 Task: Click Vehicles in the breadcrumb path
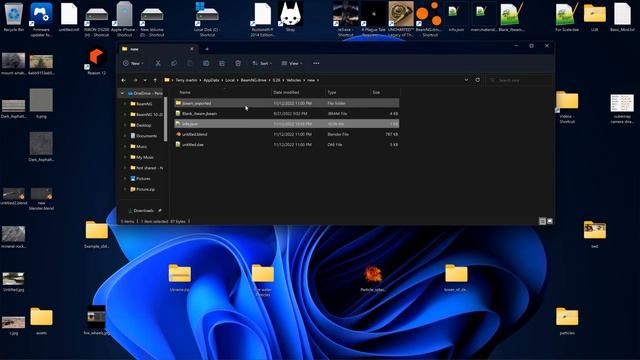coord(293,80)
